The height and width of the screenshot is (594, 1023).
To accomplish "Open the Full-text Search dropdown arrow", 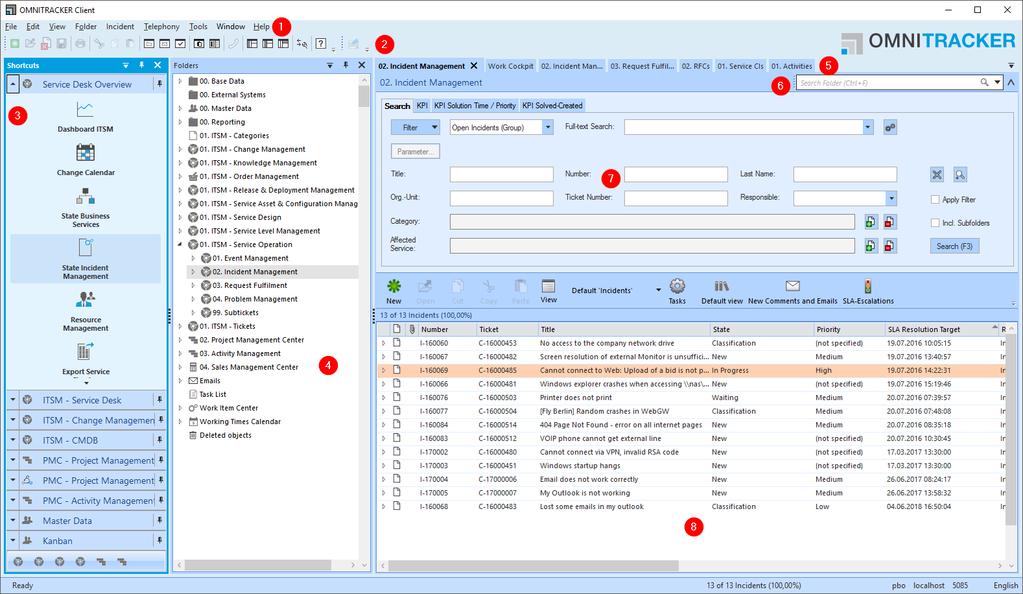I will tap(868, 127).
